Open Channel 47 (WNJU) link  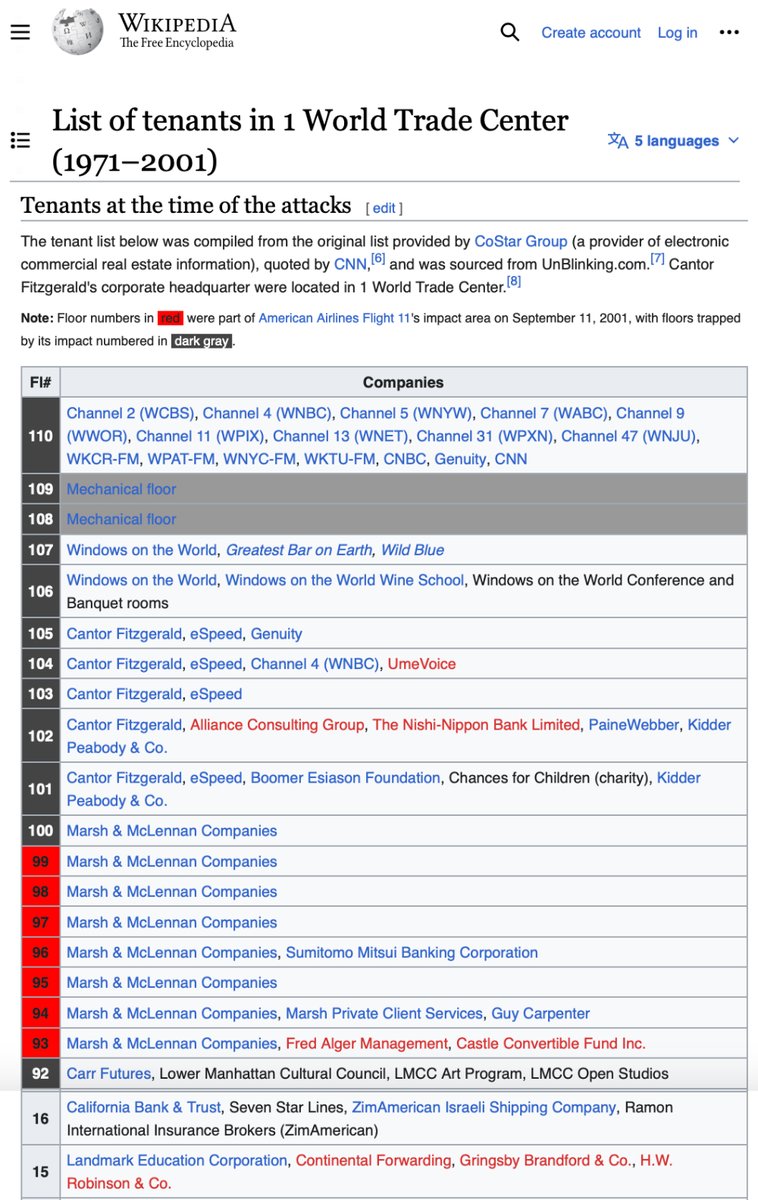point(628,436)
